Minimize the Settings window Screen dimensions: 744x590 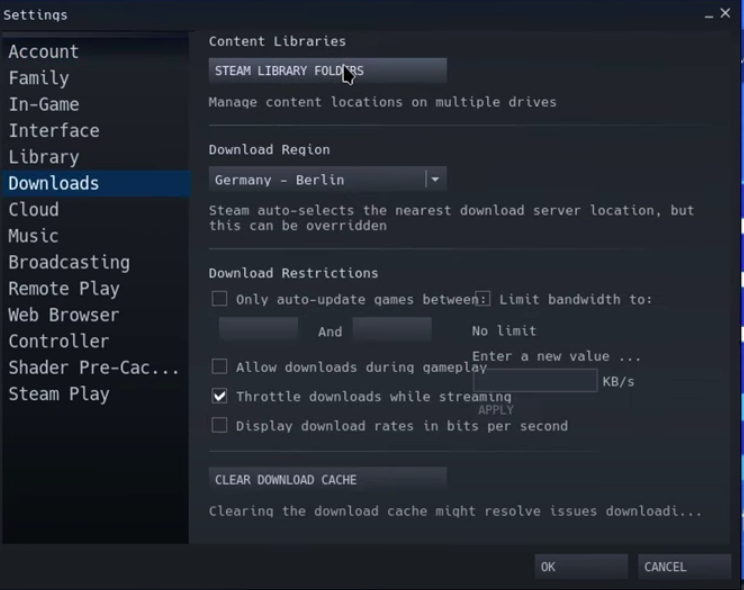pyautogui.click(x=709, y=15)
